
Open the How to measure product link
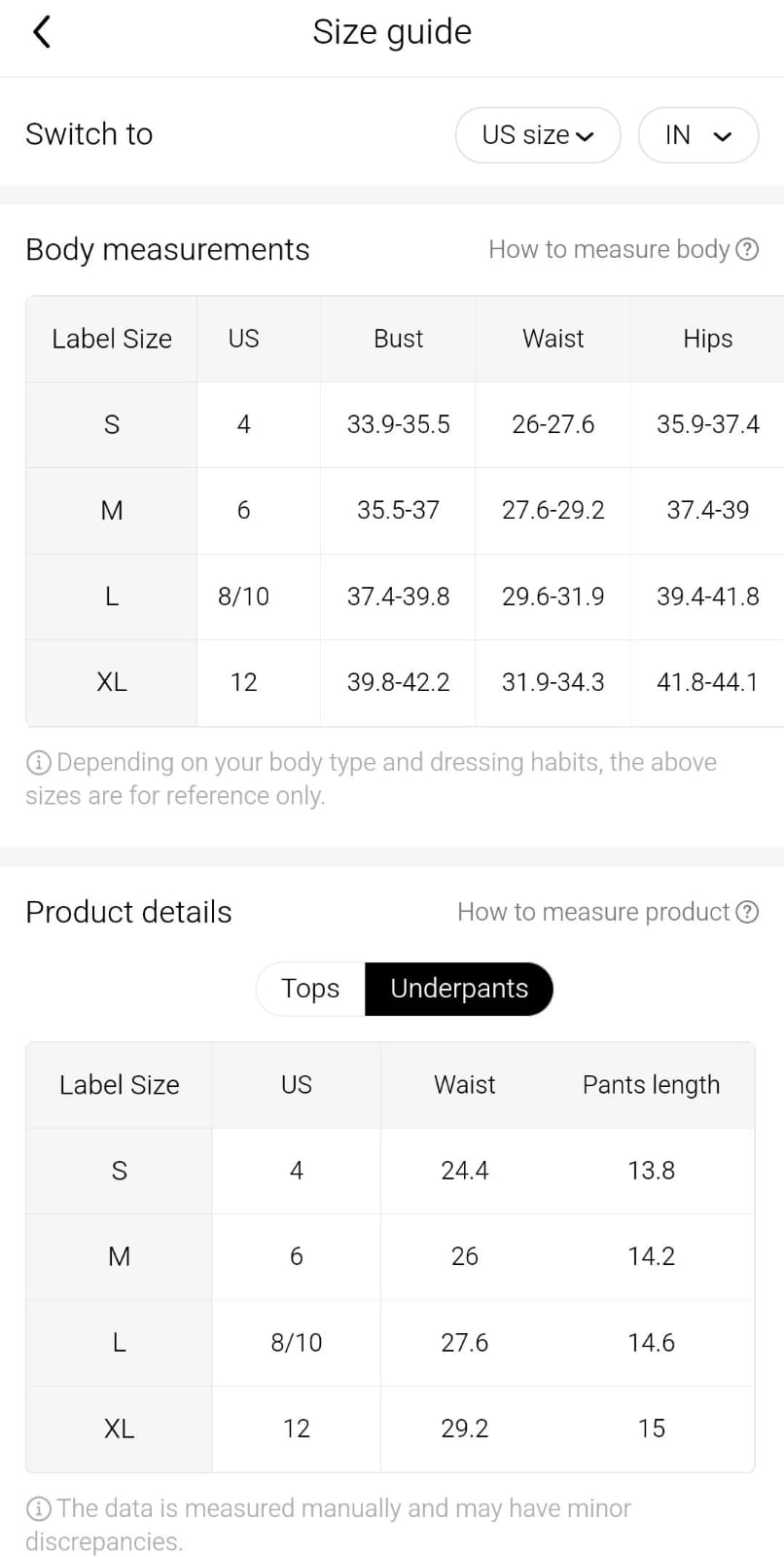[x=593, y=913]
